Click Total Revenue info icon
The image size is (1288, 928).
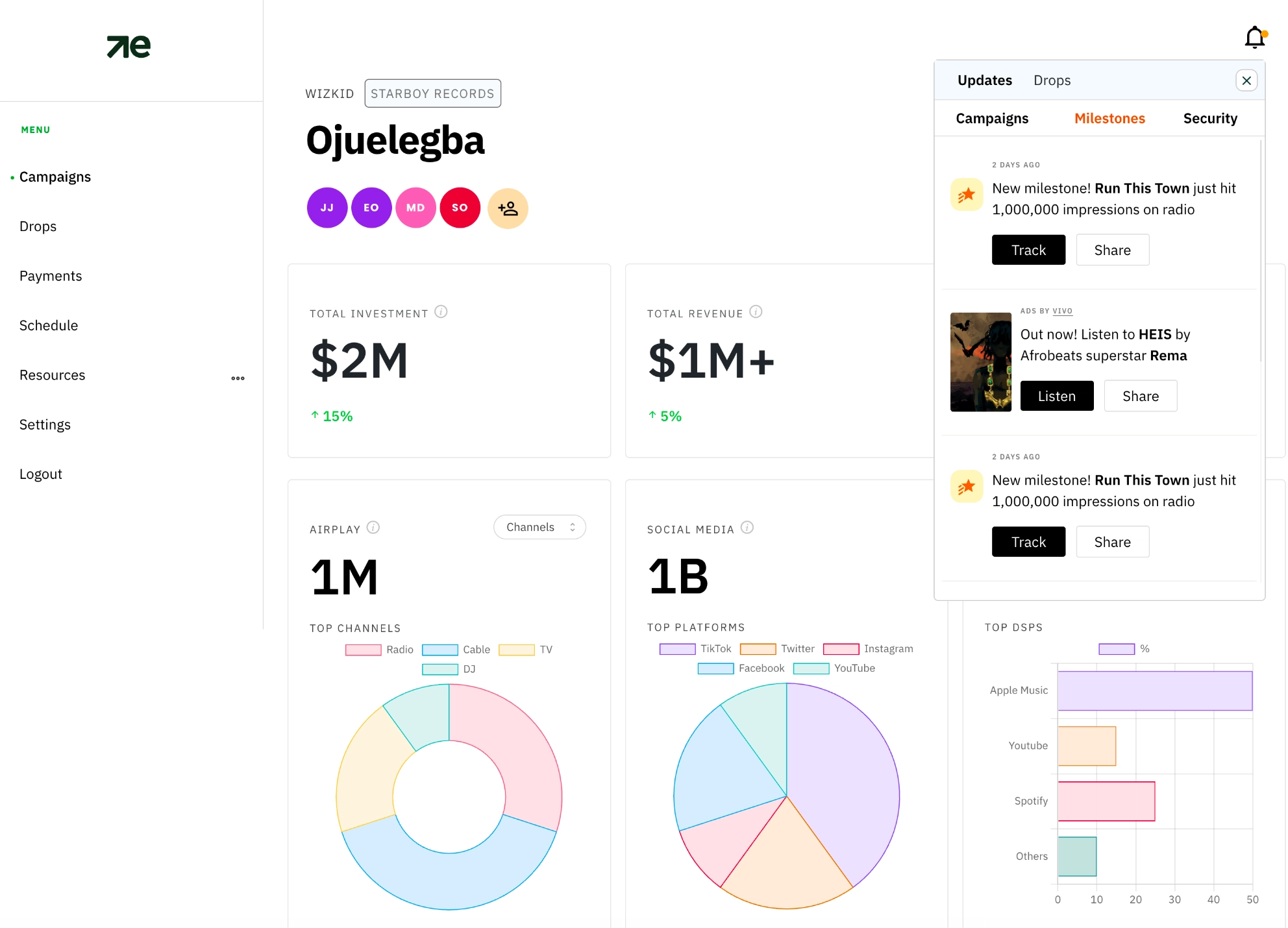coord(756,312)
